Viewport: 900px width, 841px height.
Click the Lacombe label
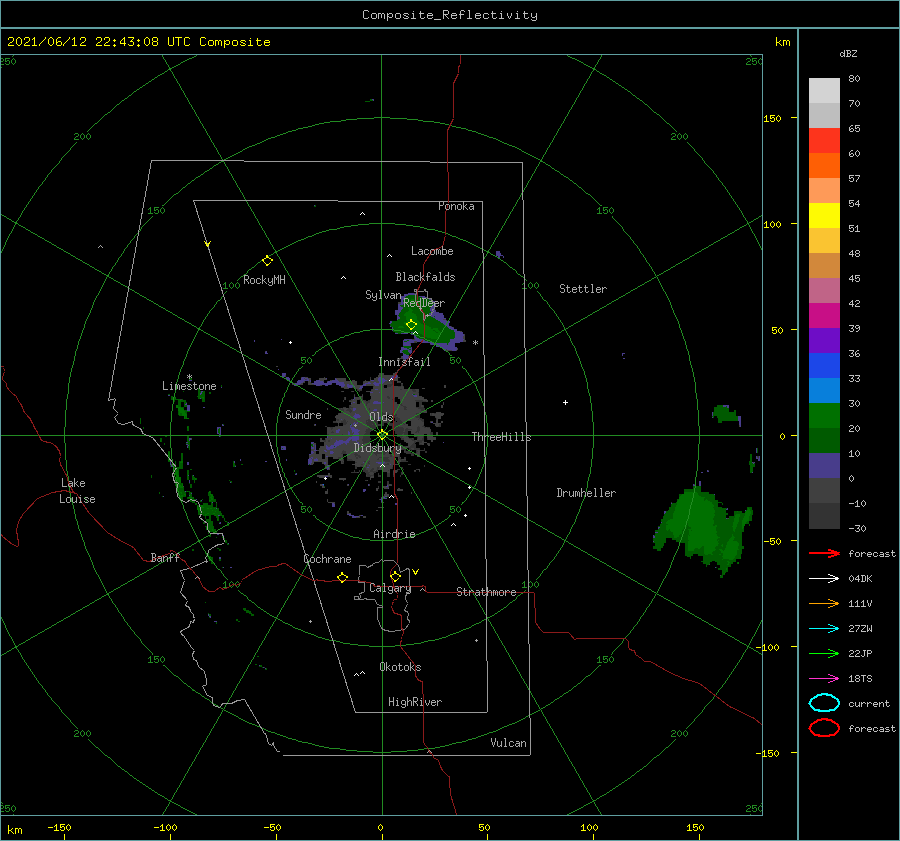click(432, 251)
